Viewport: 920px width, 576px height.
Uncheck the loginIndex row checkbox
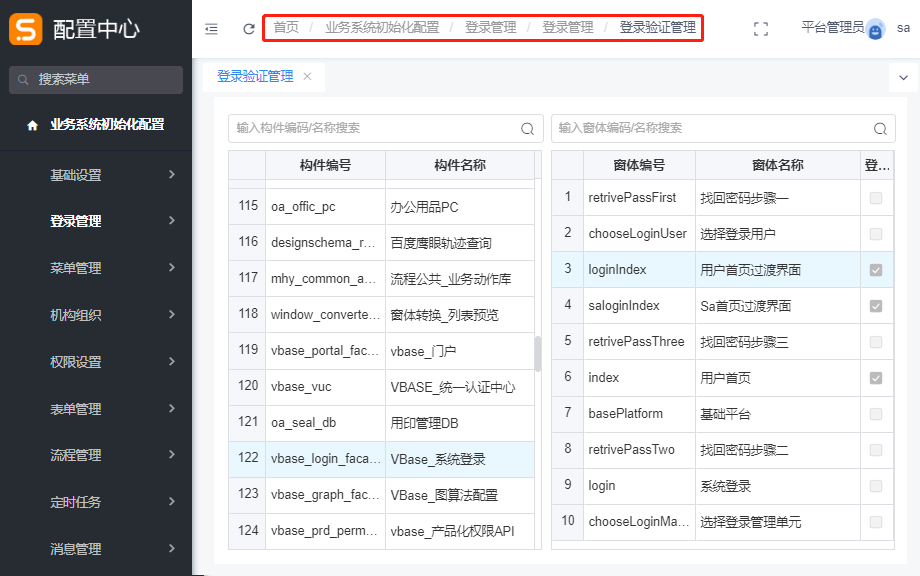pos(876,270)
